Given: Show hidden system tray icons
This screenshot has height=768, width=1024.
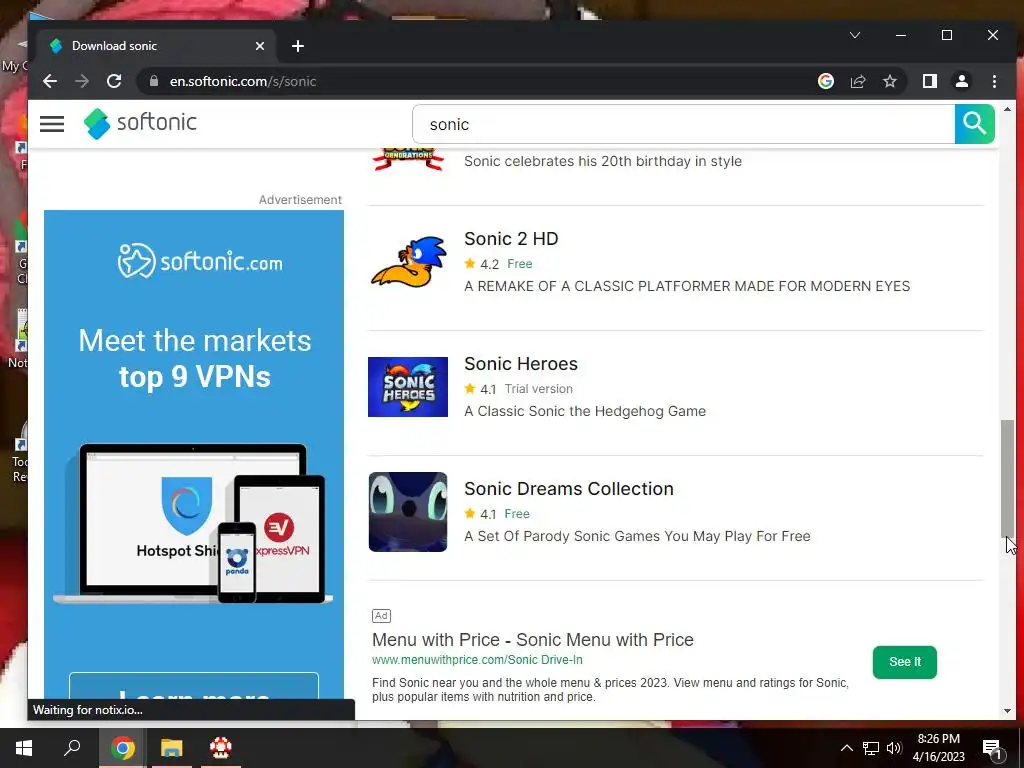Looking at the screenshot, I should pos(846,748).
